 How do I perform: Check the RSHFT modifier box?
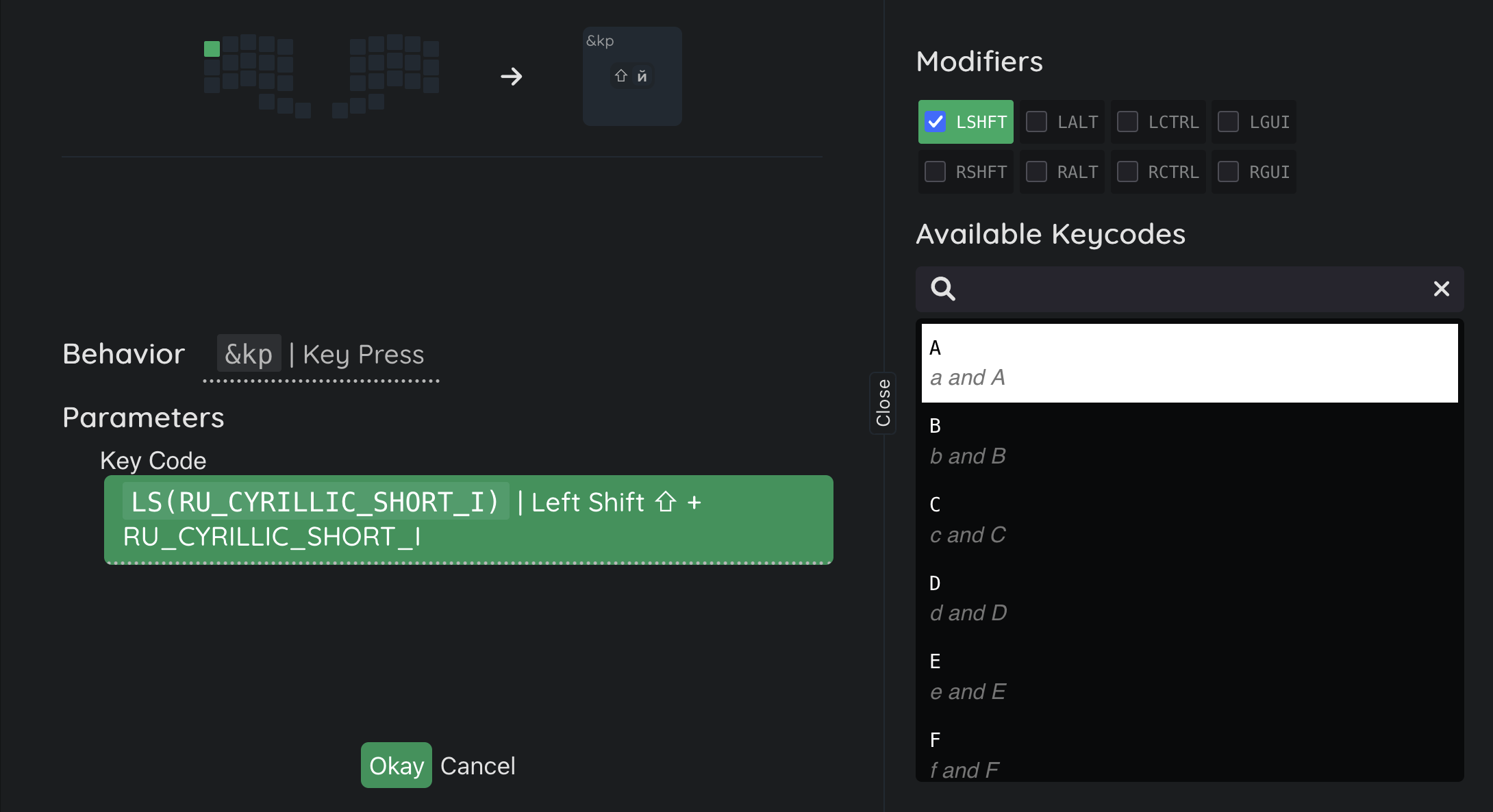tap(936, 172)
